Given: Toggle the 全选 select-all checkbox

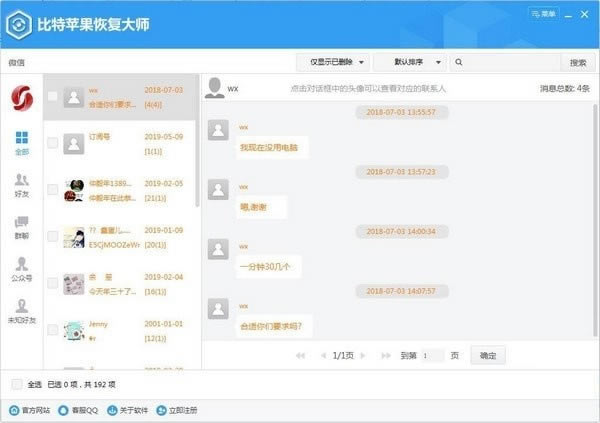Looking at the screenshot, I should point(16,384).
